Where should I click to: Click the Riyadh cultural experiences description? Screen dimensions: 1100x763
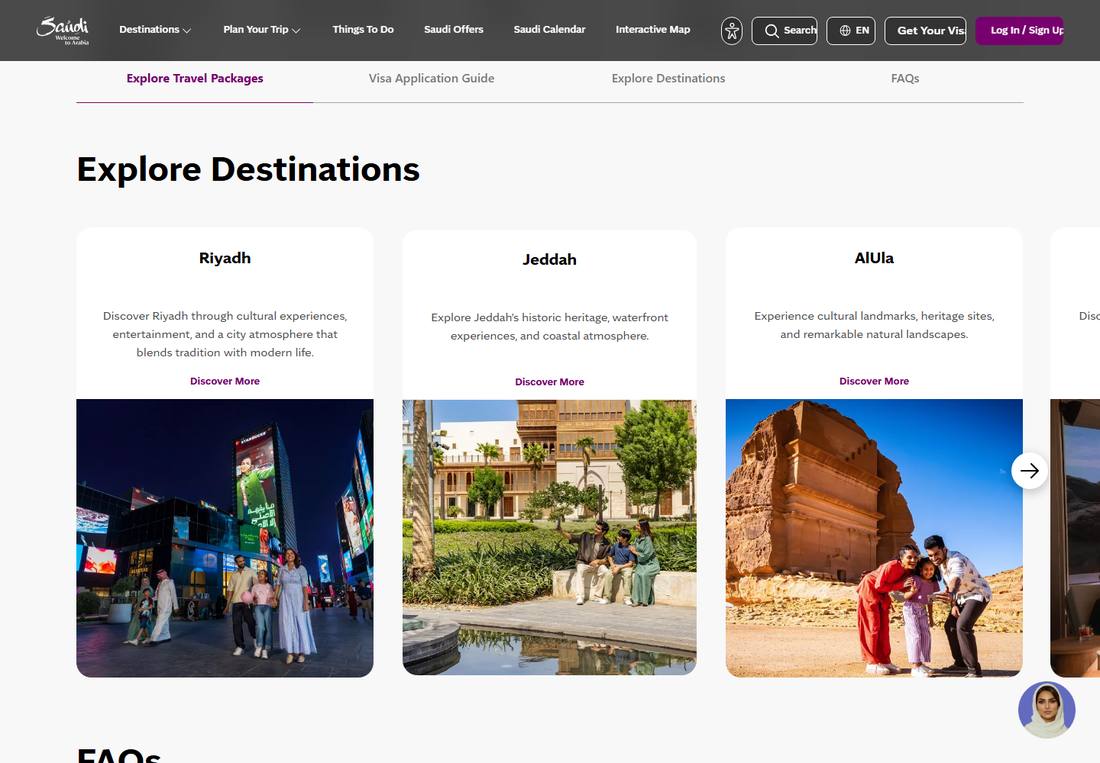(x=224, y=335)
